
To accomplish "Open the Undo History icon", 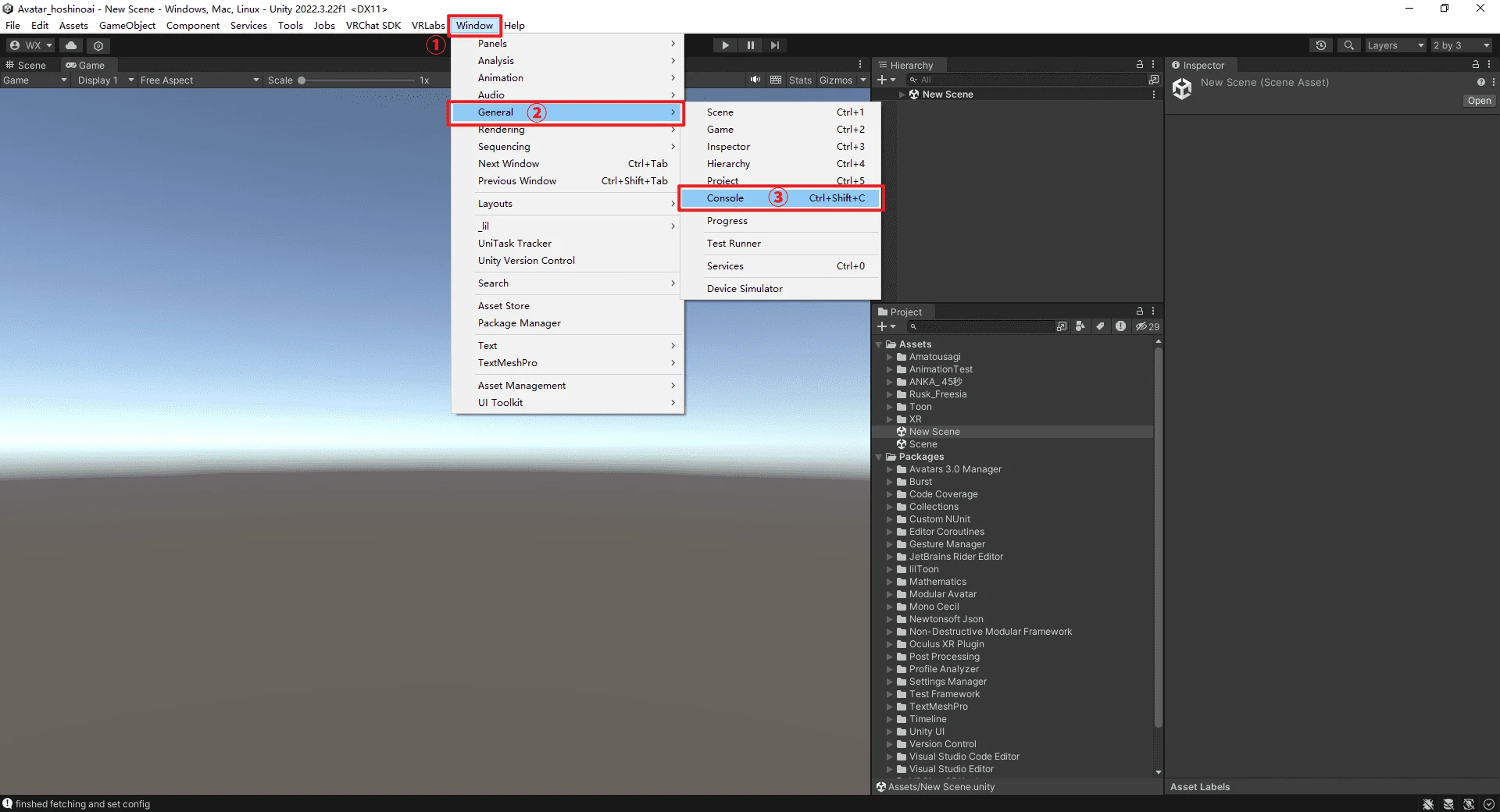I will click(1320, 45).
